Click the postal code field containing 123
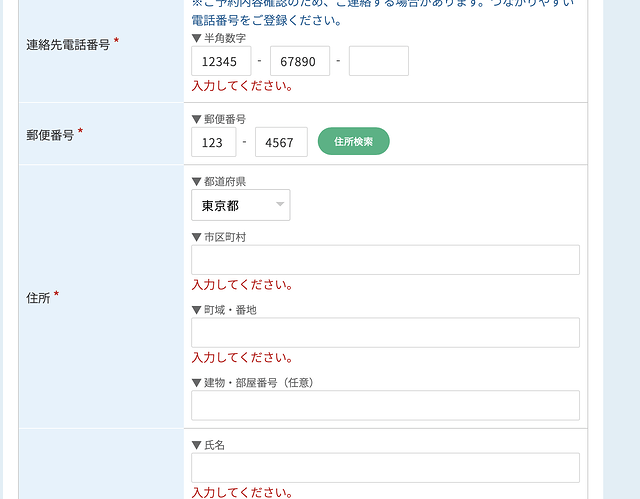 click(x=213, y=142)
